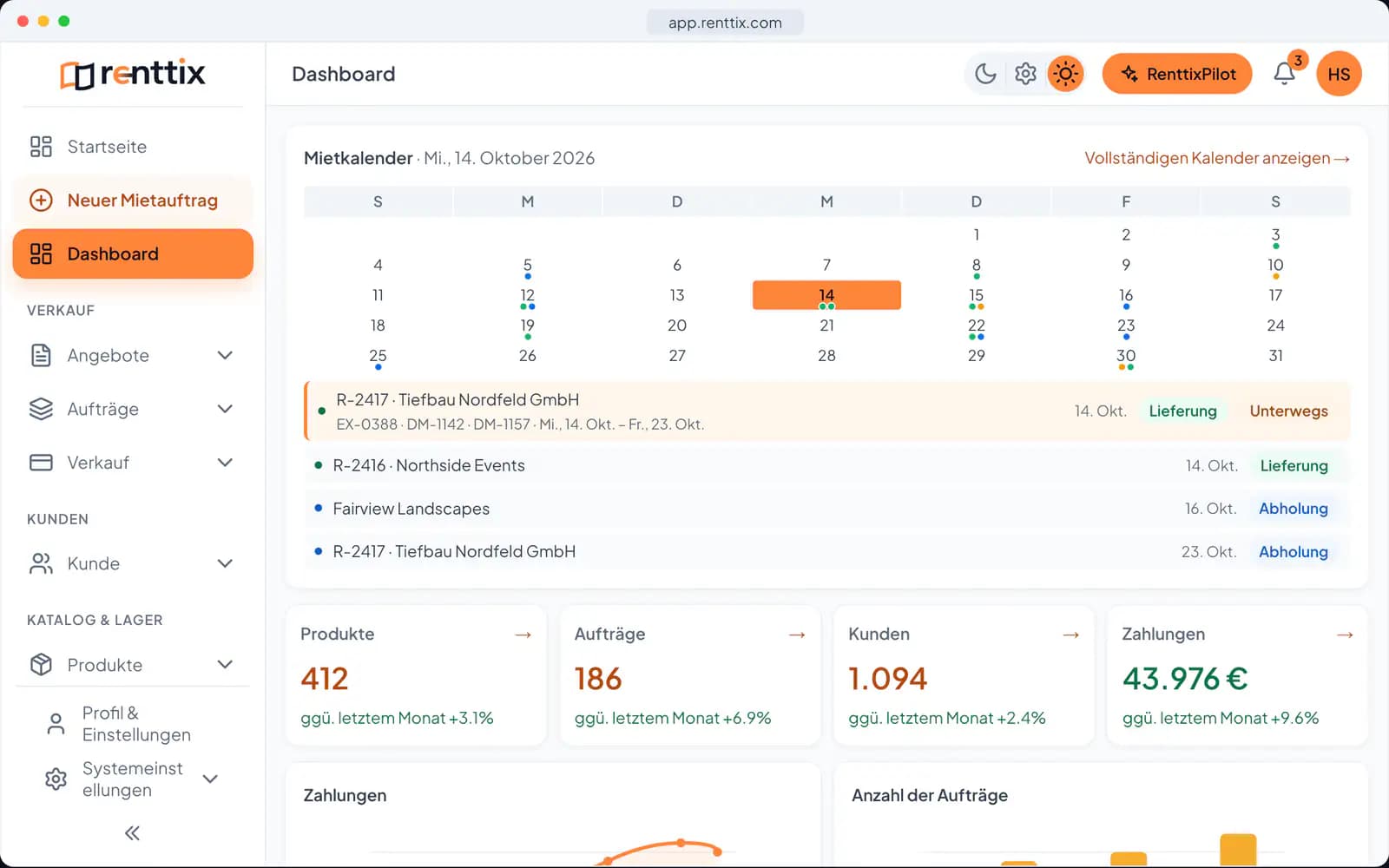Select the highlighted day 14 in calendar
Viewport: 1389px width, 868px height.
pyautogui.click(x=826, y=295)
